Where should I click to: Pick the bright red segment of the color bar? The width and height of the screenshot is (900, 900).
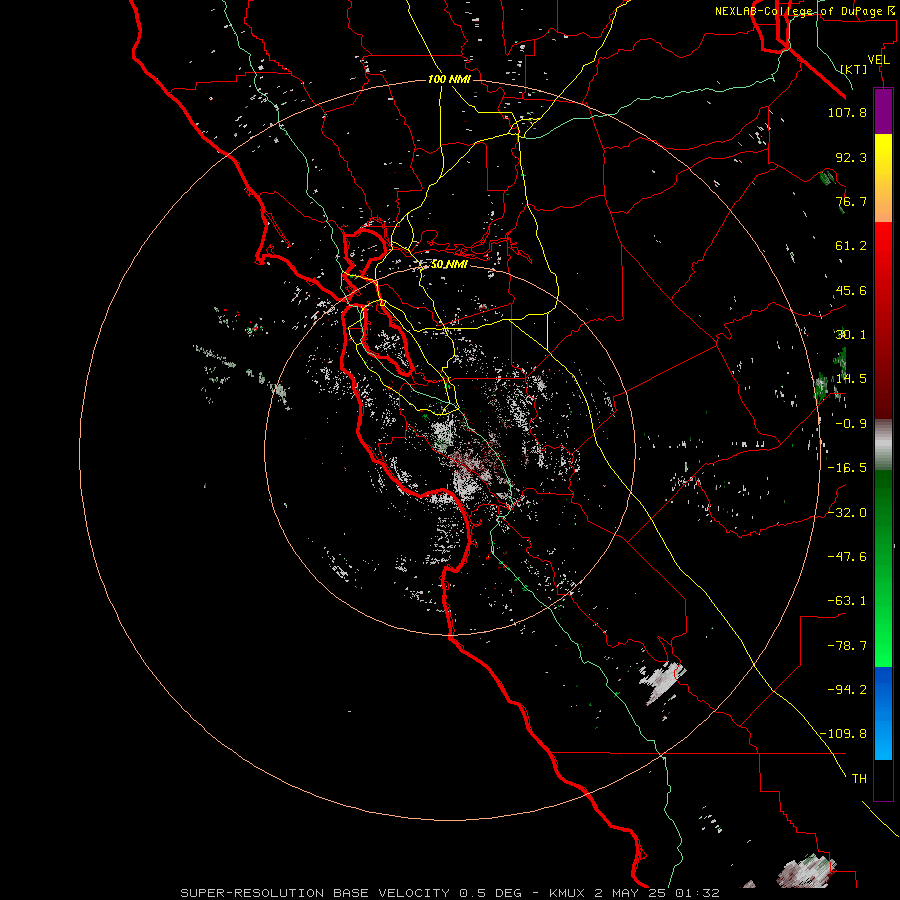click(x=883, y=320)
